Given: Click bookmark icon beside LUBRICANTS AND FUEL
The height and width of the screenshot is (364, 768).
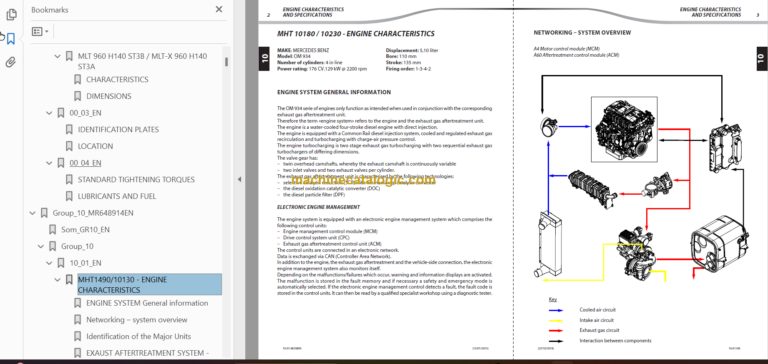Looking at the screenshot, I should point(69,196).
